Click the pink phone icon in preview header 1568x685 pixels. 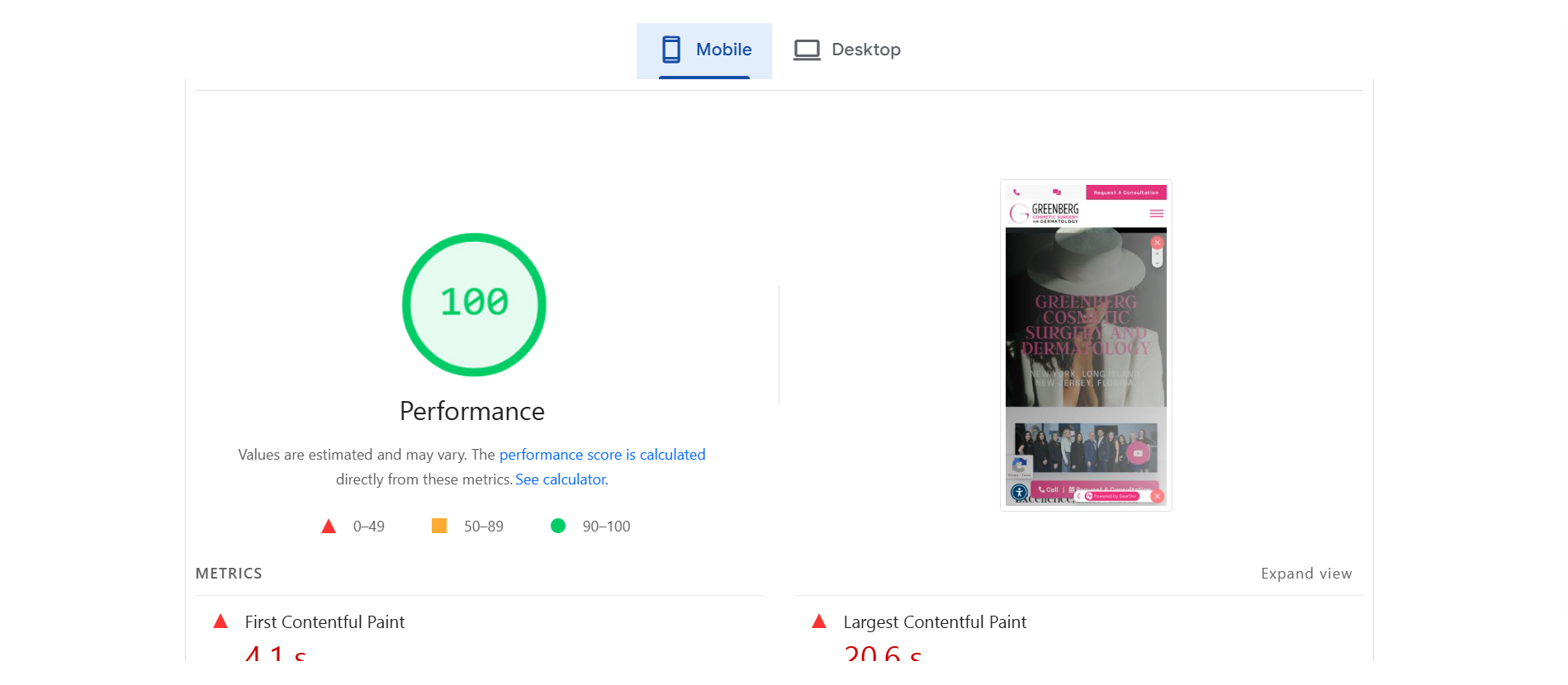point(1016,192)
